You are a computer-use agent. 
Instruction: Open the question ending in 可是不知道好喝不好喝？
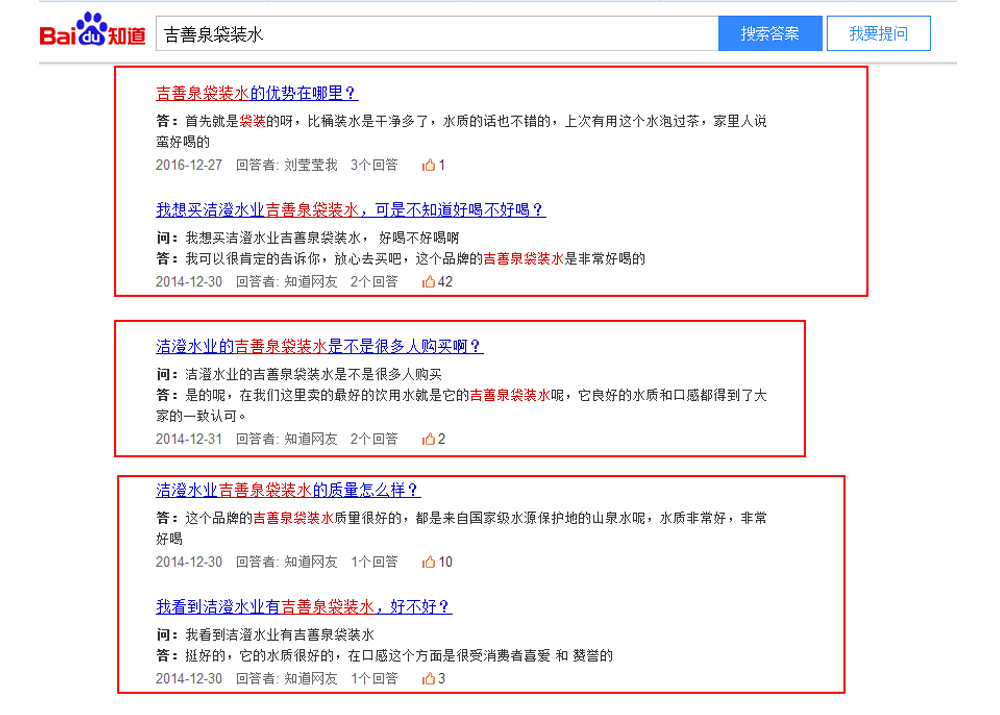(350, 210)
